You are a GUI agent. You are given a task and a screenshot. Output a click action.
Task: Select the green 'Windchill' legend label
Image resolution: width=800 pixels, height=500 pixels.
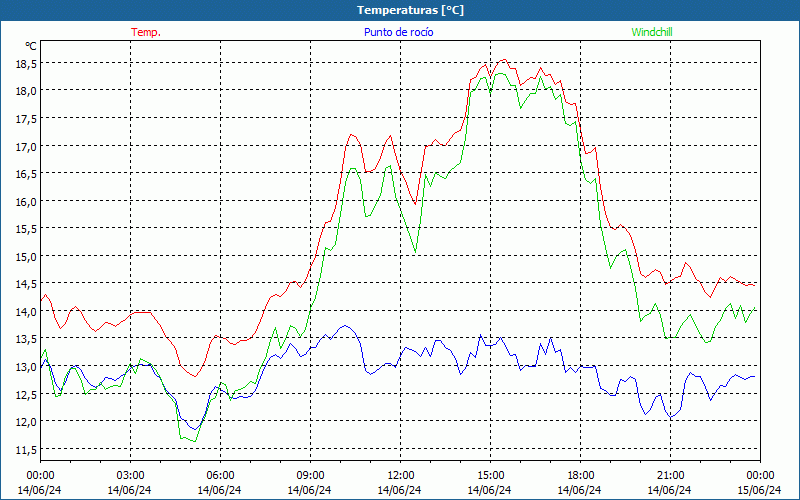pos(652,32)
